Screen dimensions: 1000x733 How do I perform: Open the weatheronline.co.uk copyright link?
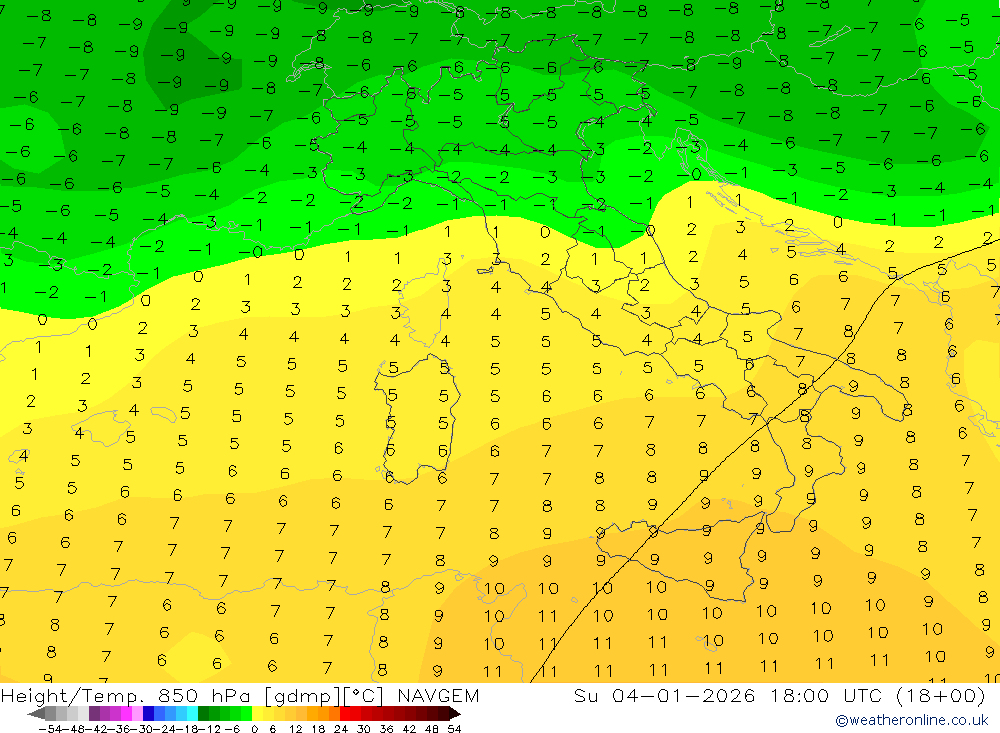click(x=912, y=720)
